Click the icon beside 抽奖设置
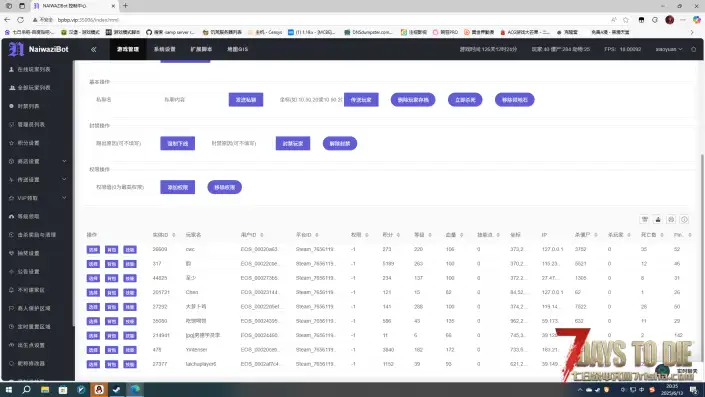The width and height of the screenshot is (705, 397). (11, 253)
